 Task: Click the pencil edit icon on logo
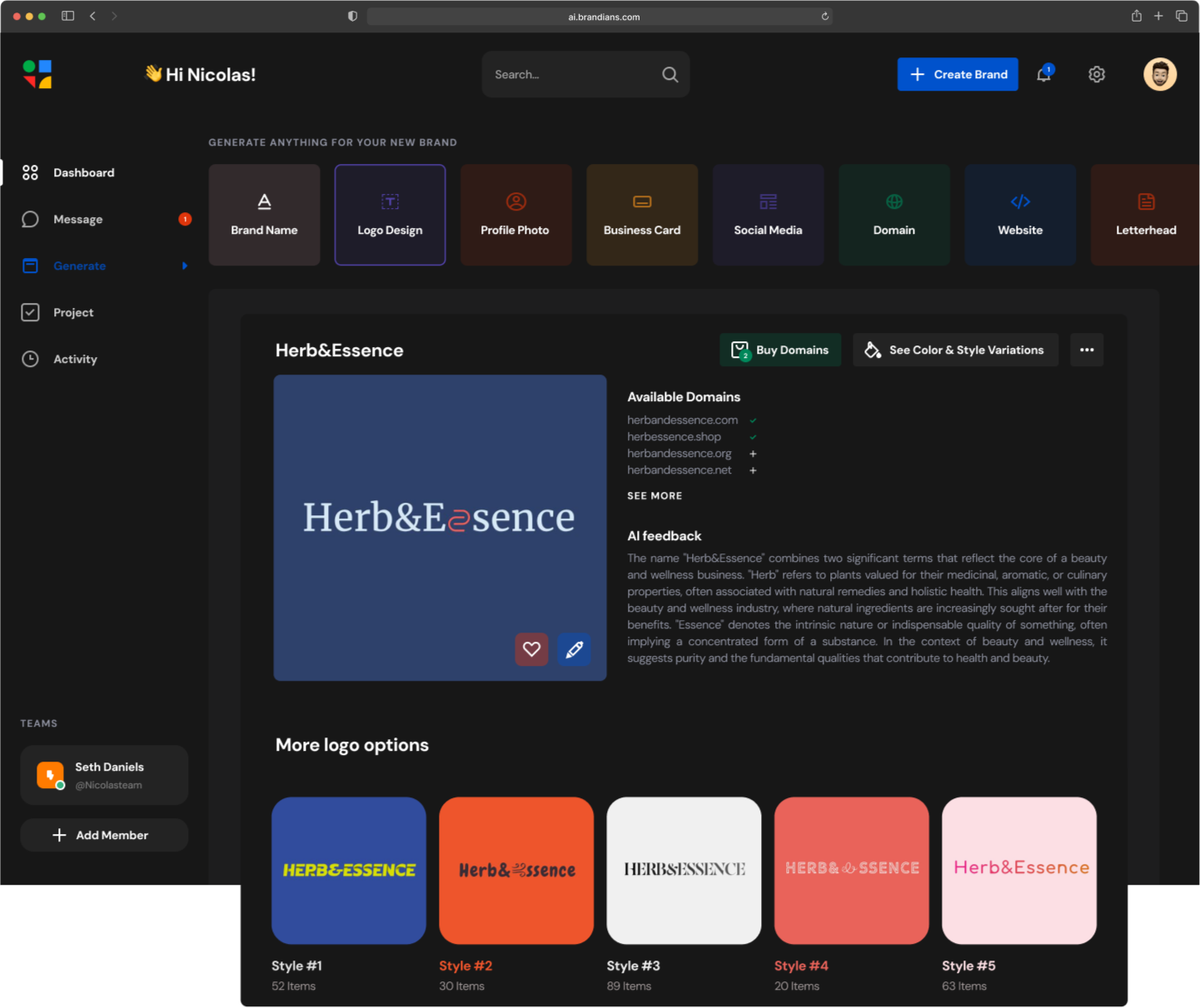(574, 649)
